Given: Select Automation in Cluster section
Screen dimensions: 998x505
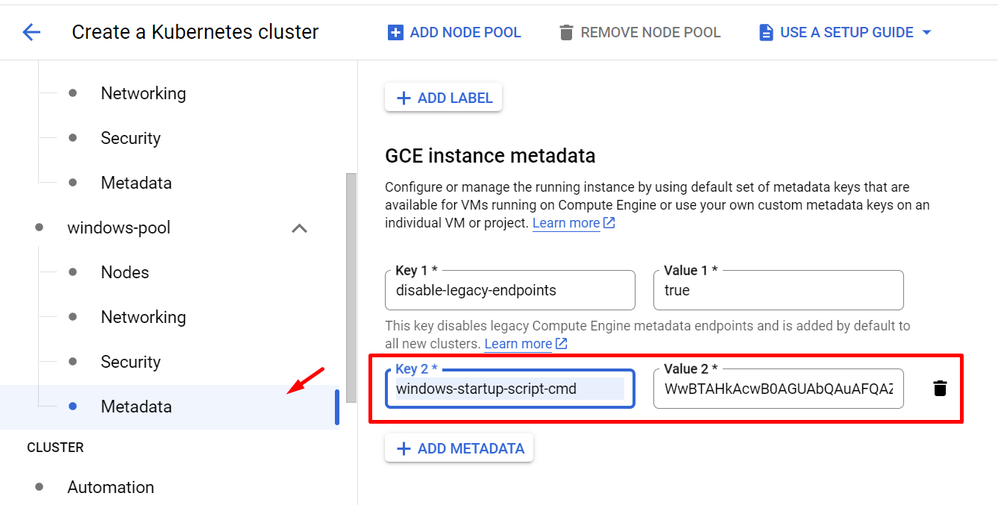Looking at the screenshot, I should (110, 487).
